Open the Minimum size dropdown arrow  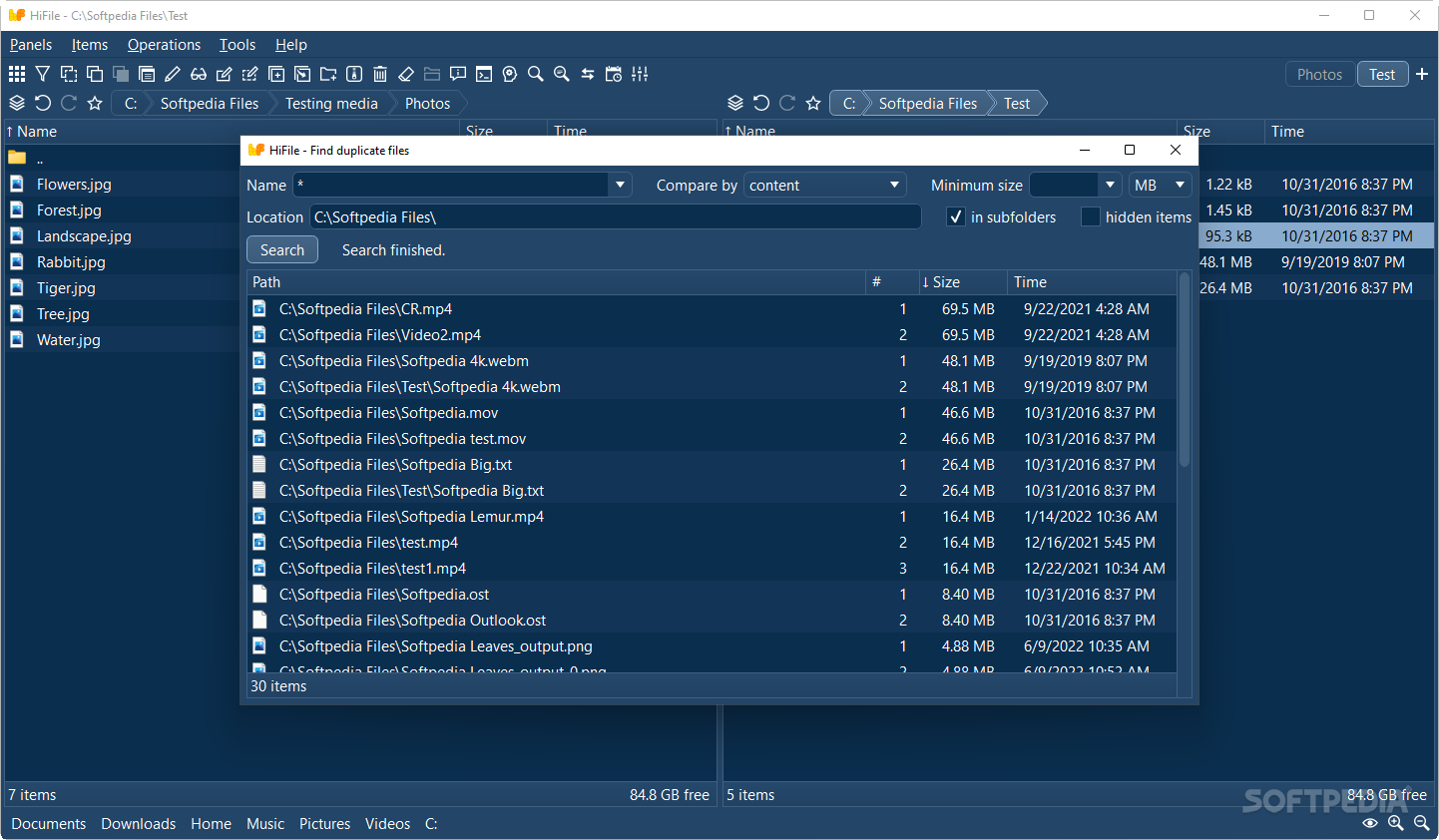1110,185
